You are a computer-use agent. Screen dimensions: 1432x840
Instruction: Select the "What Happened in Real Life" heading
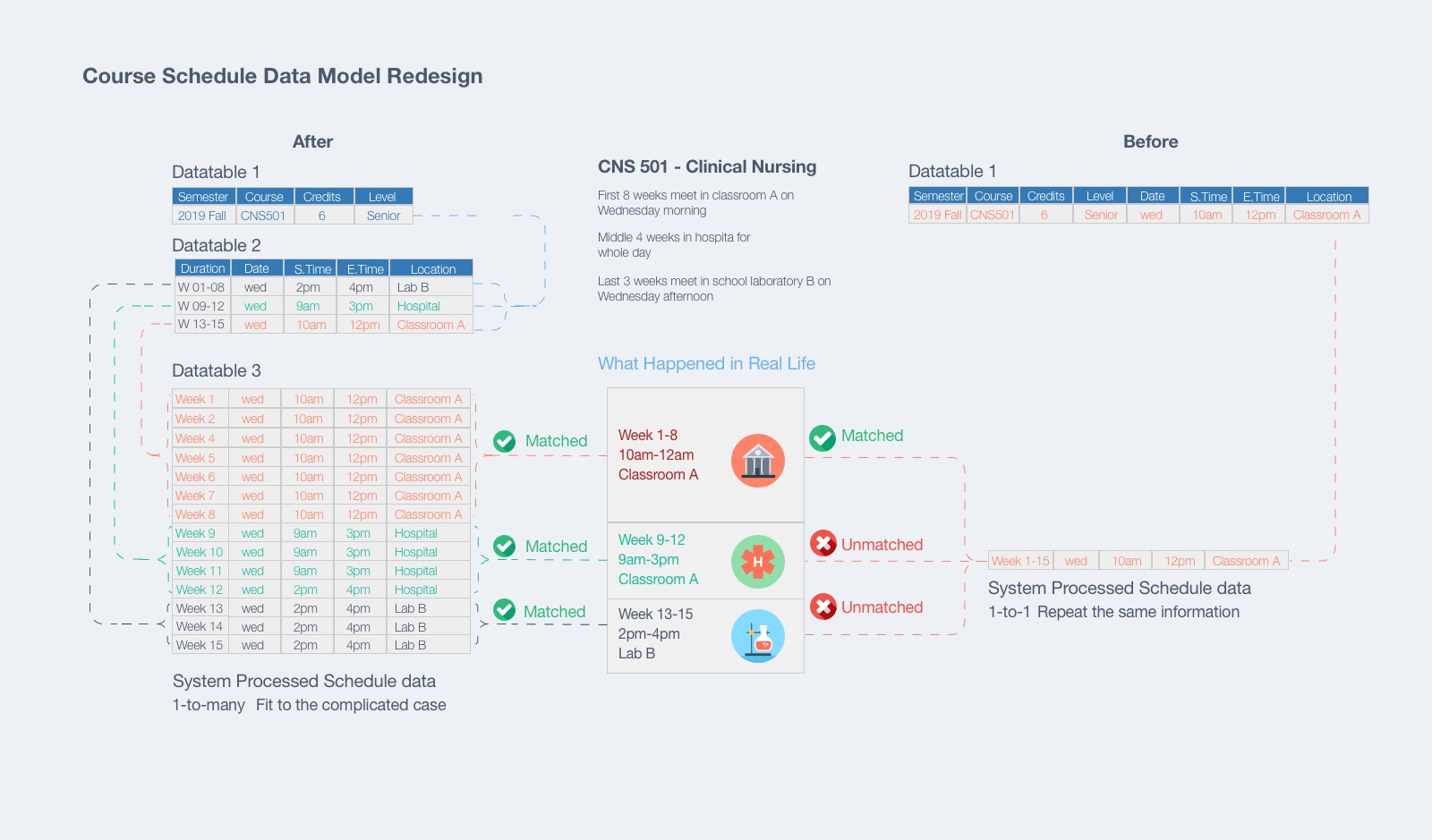click(706, 363)
